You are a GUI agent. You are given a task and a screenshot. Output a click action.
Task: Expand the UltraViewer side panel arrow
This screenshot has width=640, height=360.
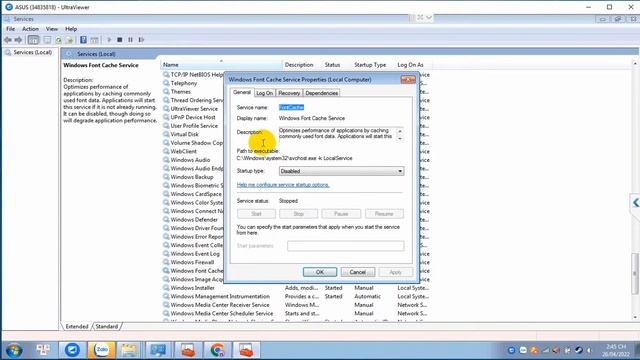tap(636, 202)
